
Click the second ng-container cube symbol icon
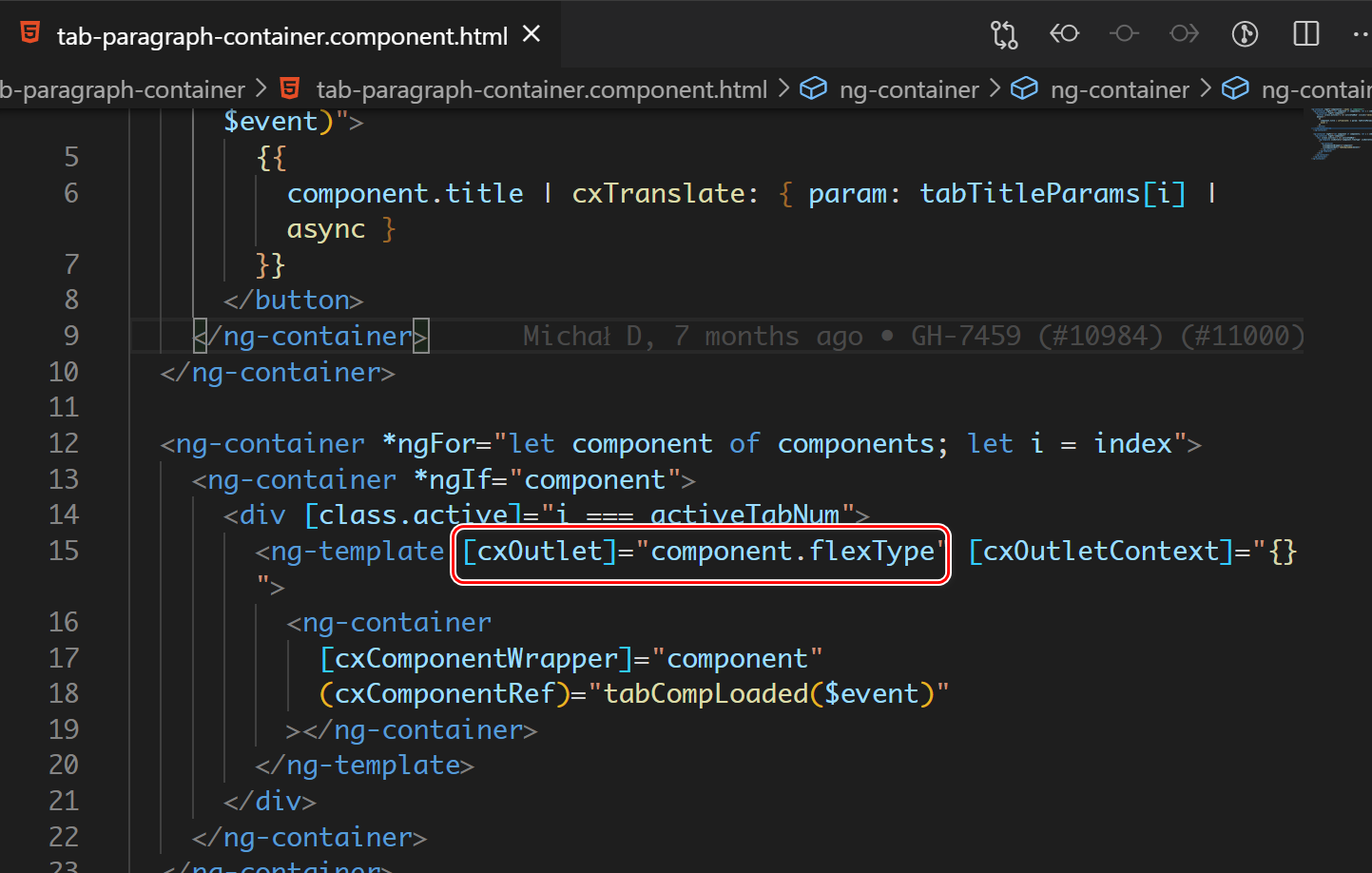pos(1024,88)
